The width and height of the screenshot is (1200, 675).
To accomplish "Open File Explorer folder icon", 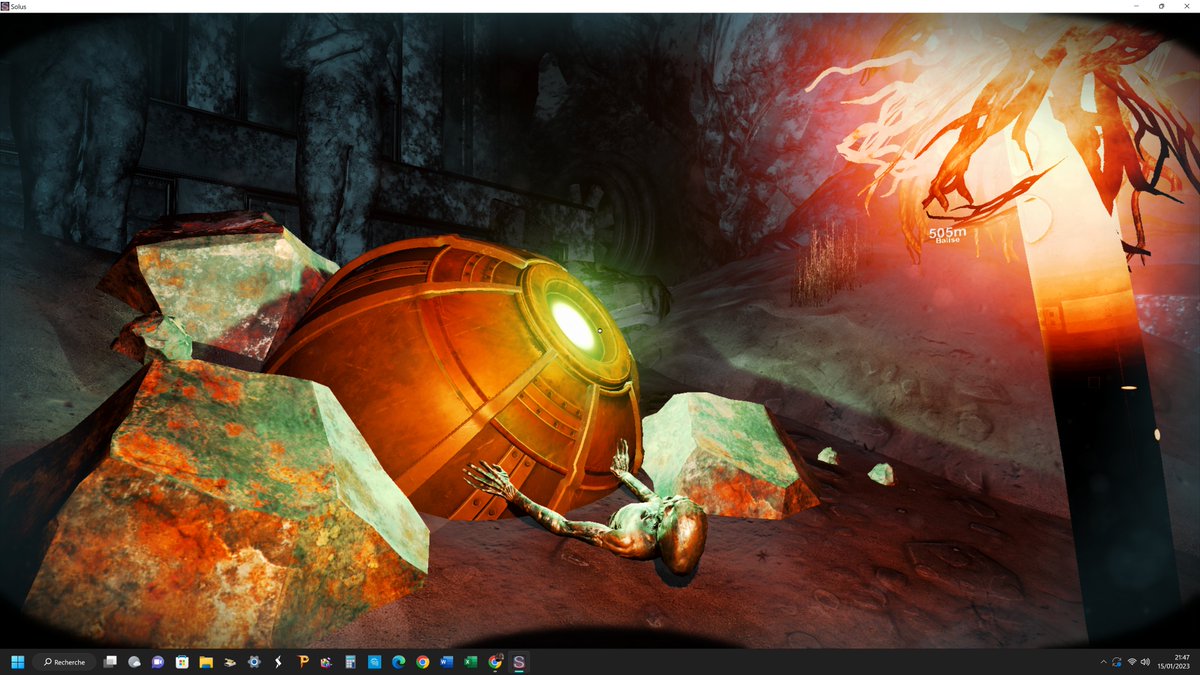I will point(206,662).
